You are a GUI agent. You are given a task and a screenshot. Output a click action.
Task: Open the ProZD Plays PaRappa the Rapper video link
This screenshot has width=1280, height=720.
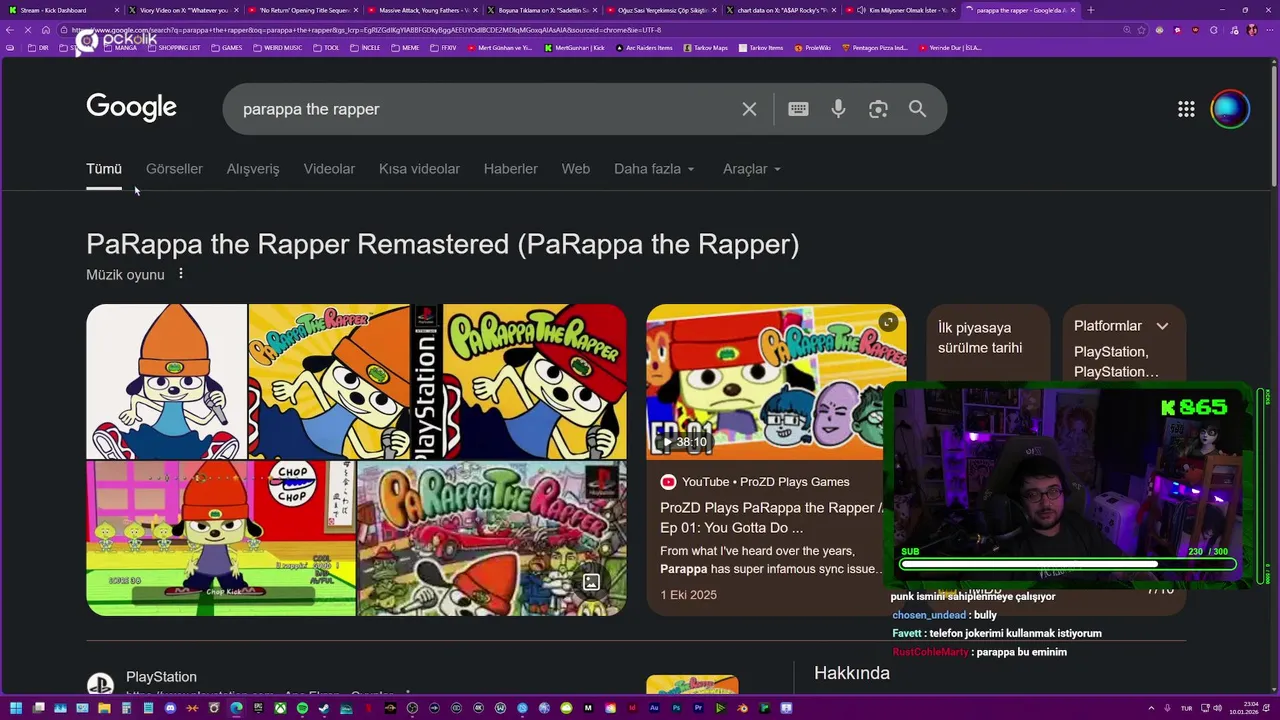point(772,518)
